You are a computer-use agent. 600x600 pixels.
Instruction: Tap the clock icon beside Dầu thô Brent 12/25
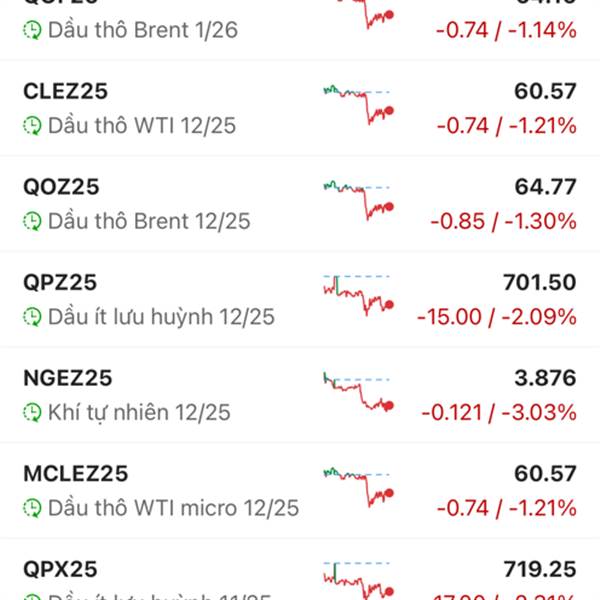click(x=33, y=221)
